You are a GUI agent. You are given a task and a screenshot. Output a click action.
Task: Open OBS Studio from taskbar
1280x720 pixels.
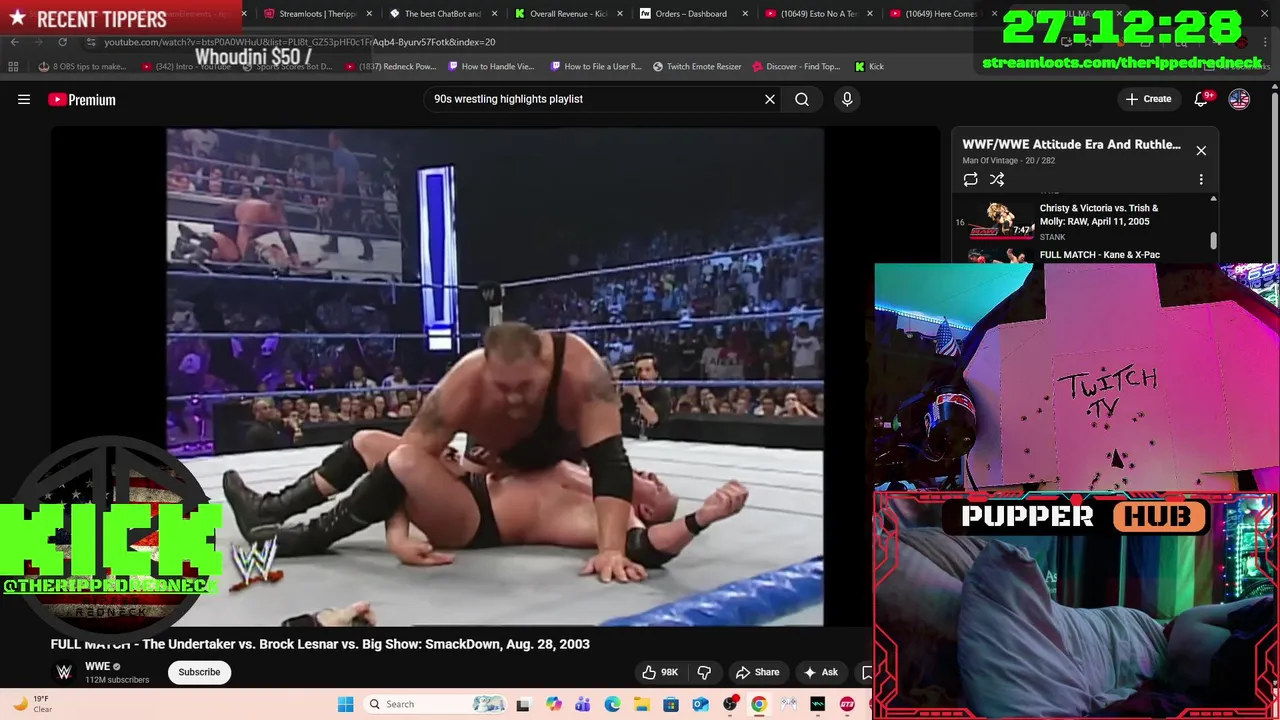pos(730,704)
